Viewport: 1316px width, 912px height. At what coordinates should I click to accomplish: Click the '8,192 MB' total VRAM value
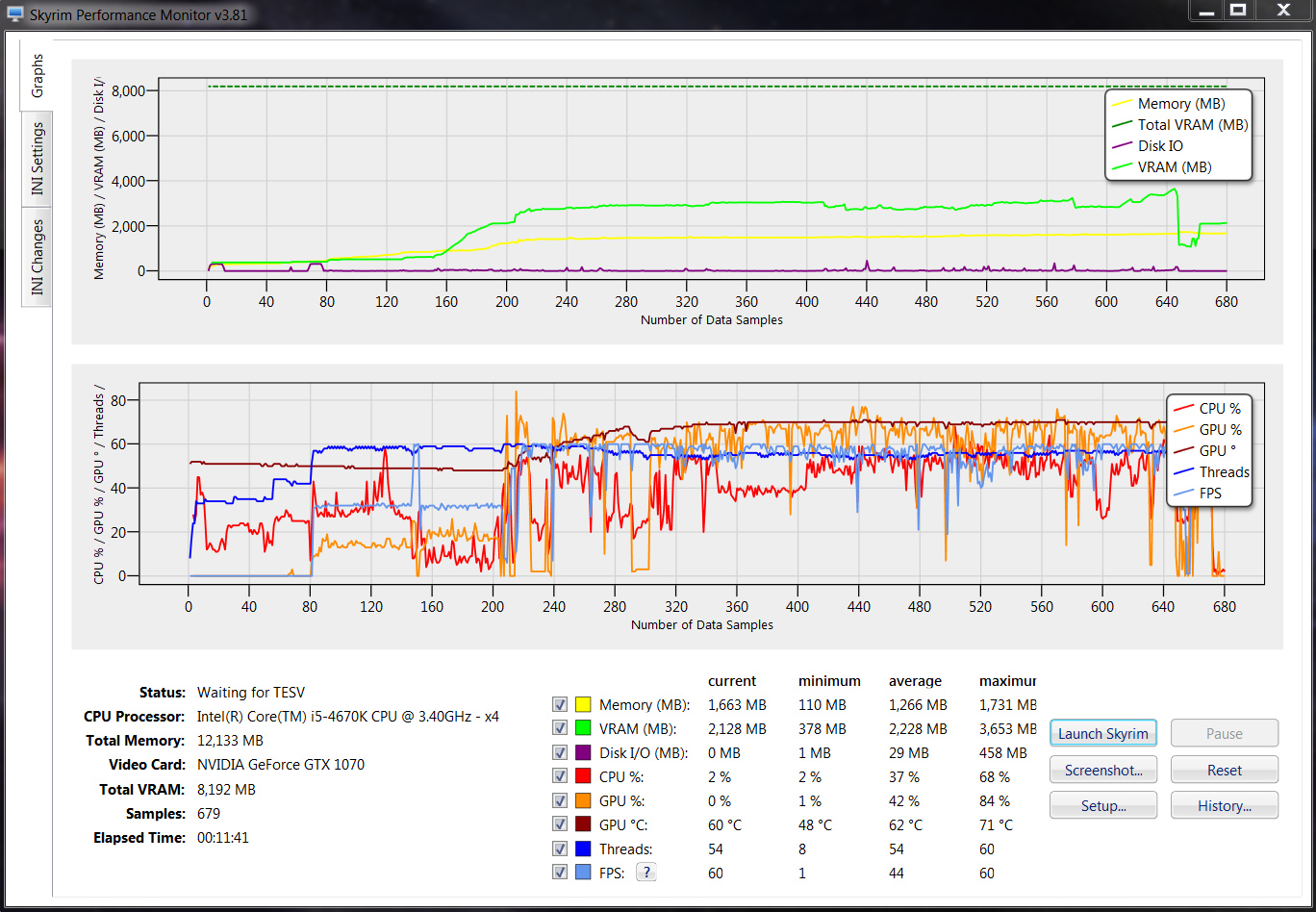click(x=226, y=790)
